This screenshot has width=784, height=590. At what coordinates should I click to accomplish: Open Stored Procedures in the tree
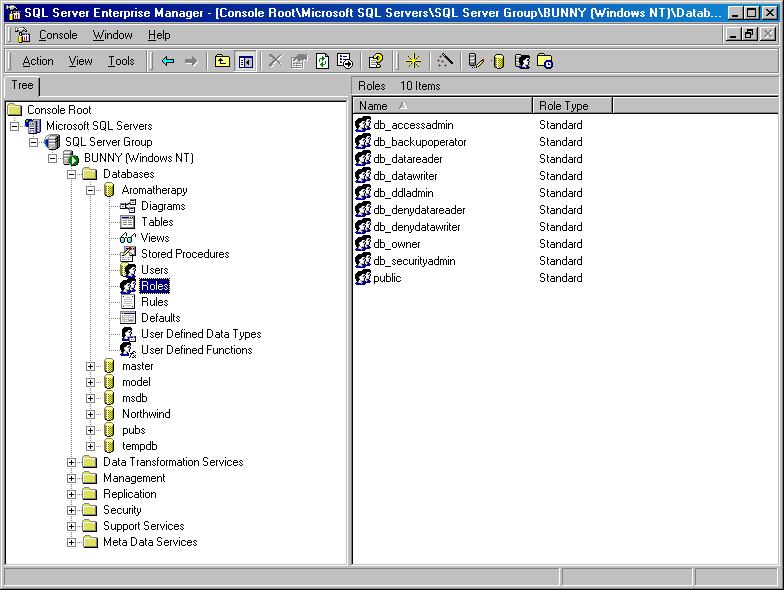[x=185, y=254]
